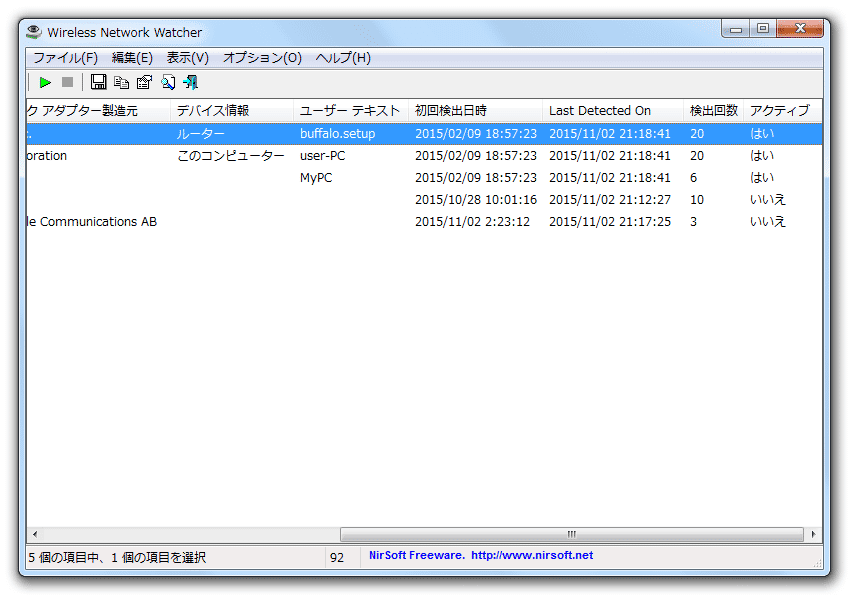Click the Wireless Network Watcher title bar icon
The height and width of the screenshot is (603, 853).
tap(34, 32)
